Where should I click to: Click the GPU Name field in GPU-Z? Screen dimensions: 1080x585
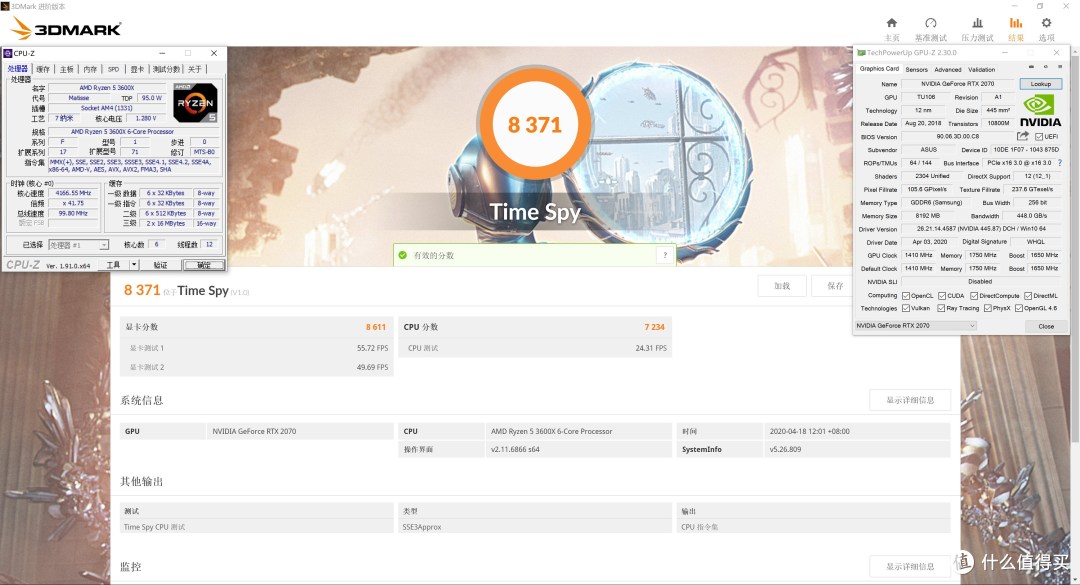coord(957,84)
